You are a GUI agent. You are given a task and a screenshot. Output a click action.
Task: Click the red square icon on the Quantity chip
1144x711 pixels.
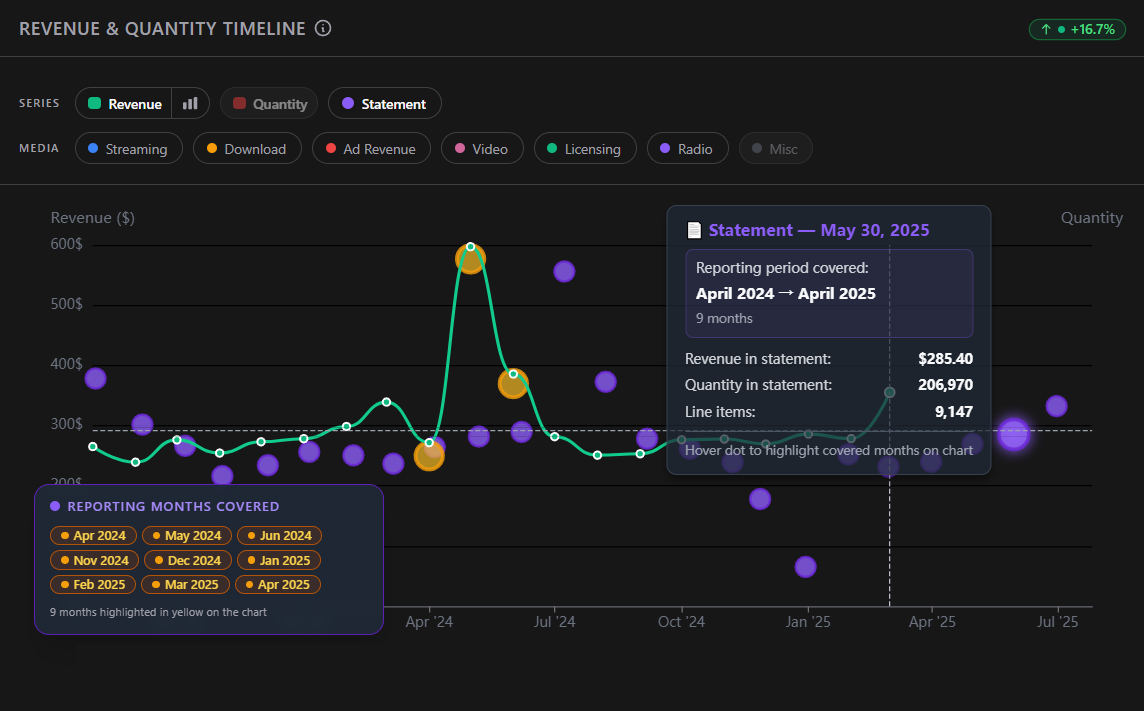coord(240,103)
